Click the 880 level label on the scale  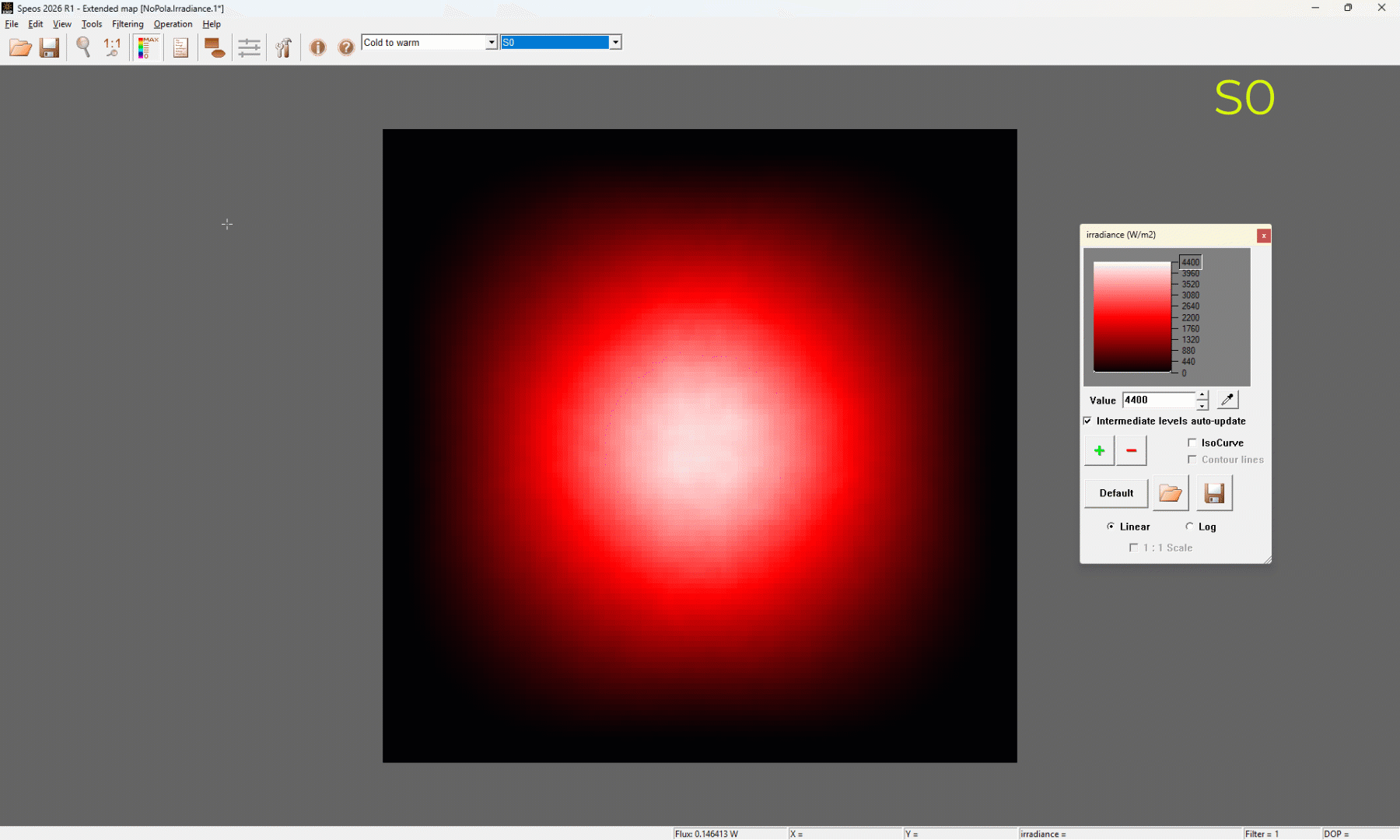(x=1188, y=351)
